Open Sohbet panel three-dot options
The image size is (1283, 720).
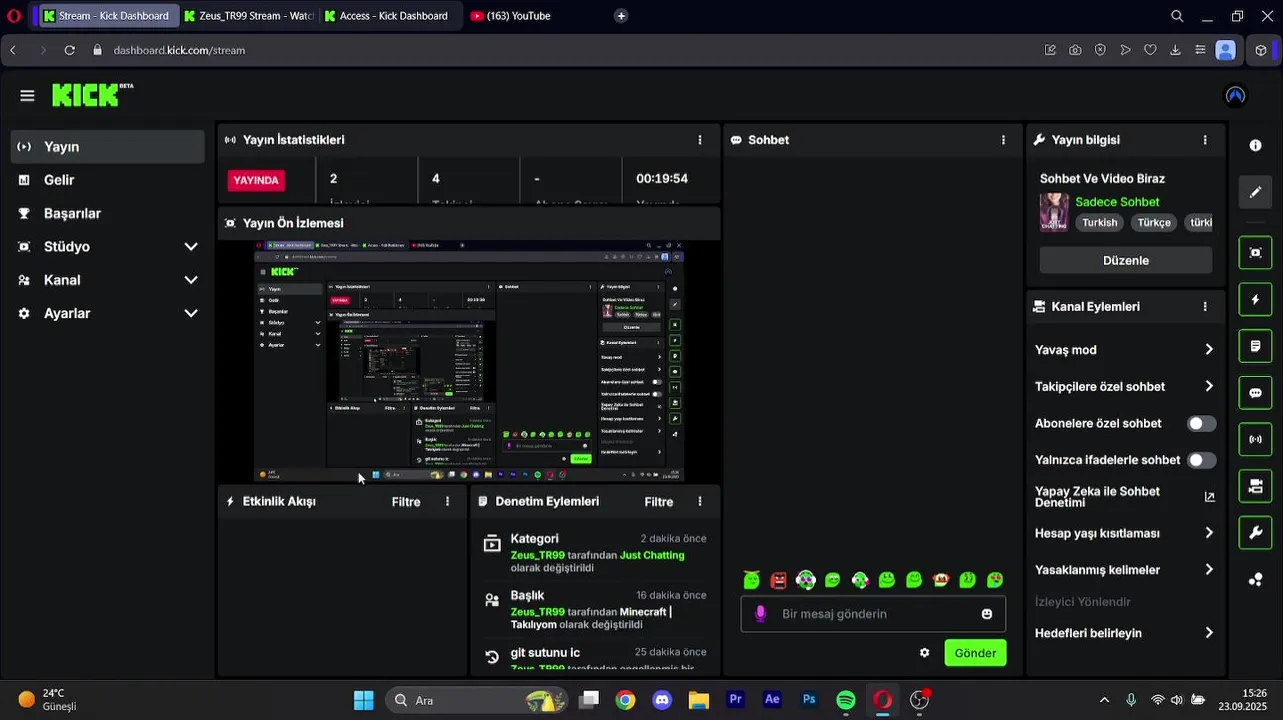click(1003, 140)
